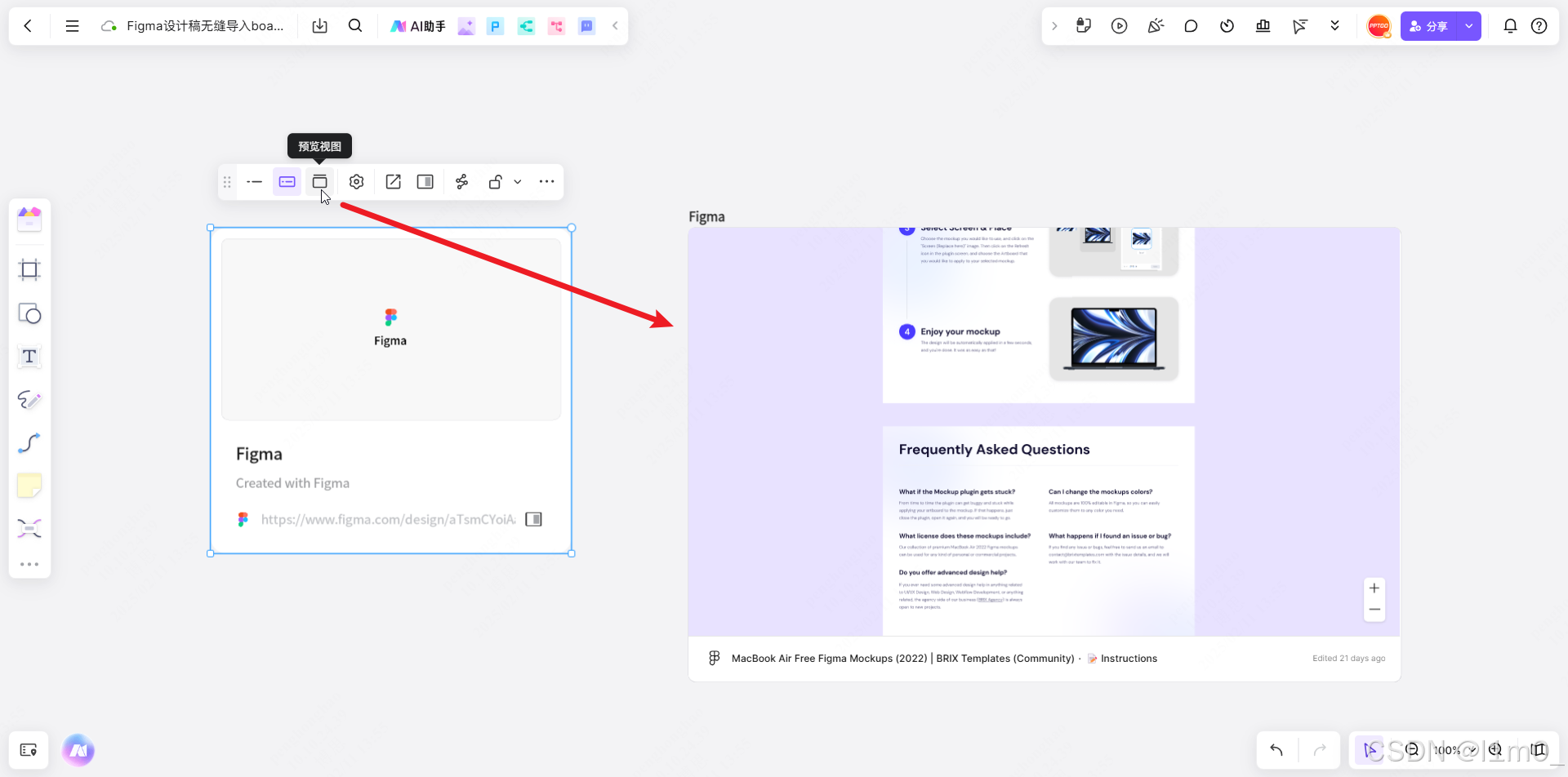The height and width of the screenshot is (777, 1568).
Task: Open the figma.com design link URL
Action: (389, 519)
